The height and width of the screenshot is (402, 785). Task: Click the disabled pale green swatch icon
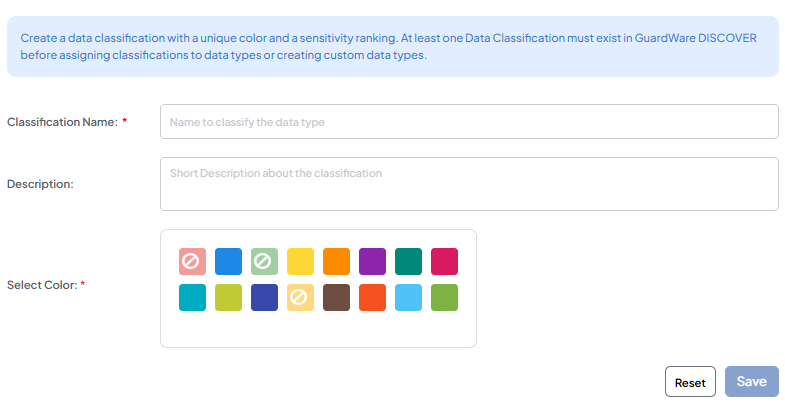[264, 261]
